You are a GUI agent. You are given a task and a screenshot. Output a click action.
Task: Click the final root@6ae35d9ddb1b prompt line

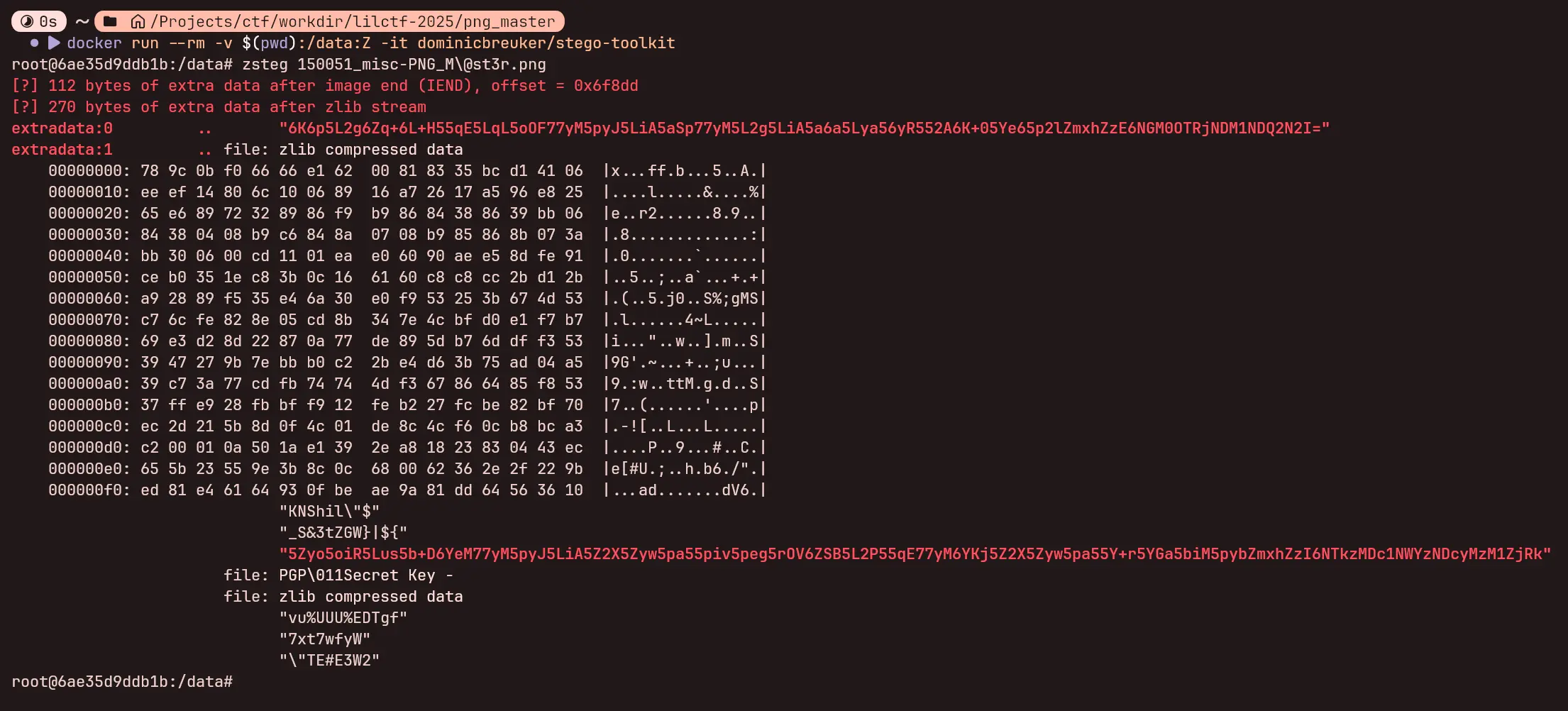click(121, 681)
